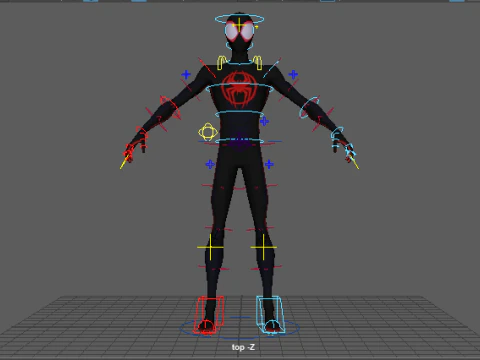480x360 pixels.
Task: Select the yellow loop control beside the red clavicle
Action: (x=221, y=62)
